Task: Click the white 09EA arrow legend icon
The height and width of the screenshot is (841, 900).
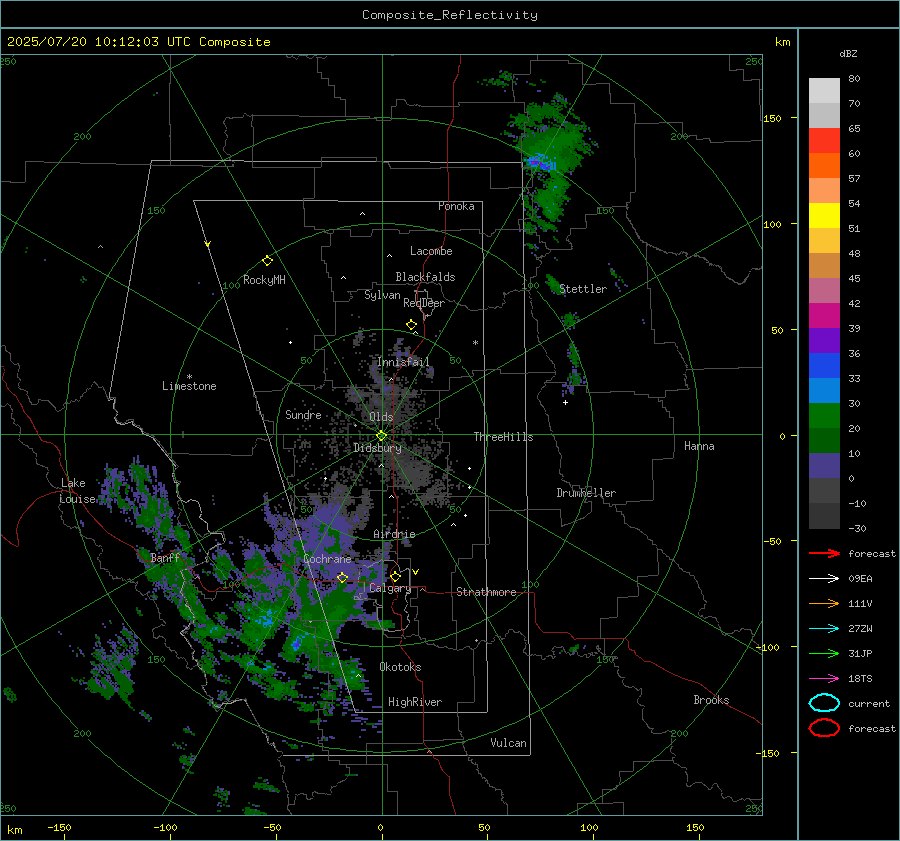Action: click(824, 579)
